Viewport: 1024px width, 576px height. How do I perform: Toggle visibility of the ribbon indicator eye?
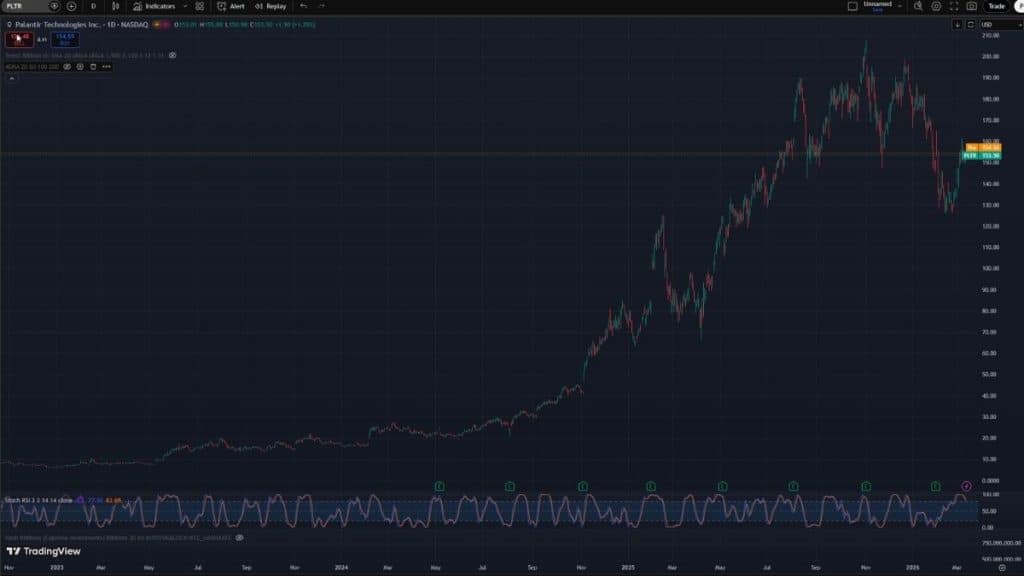173,55
